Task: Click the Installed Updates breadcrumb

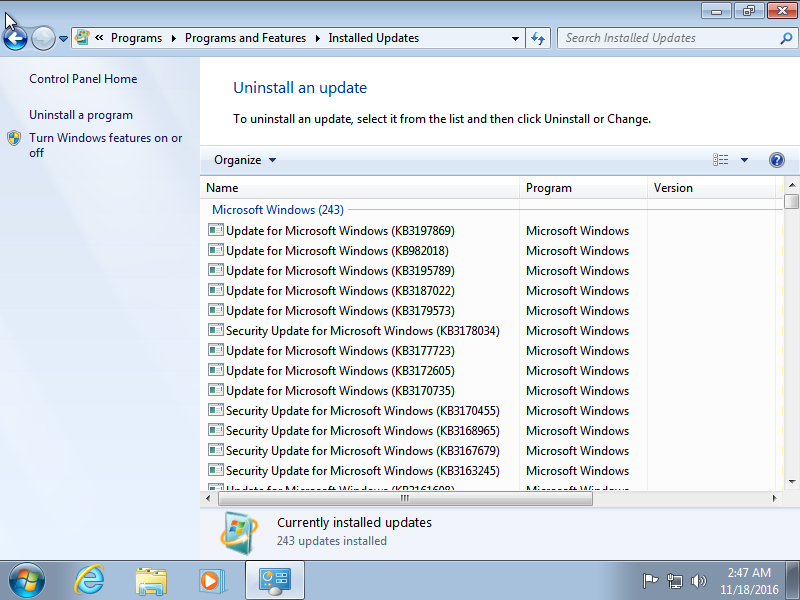Action: pos(373,38)
